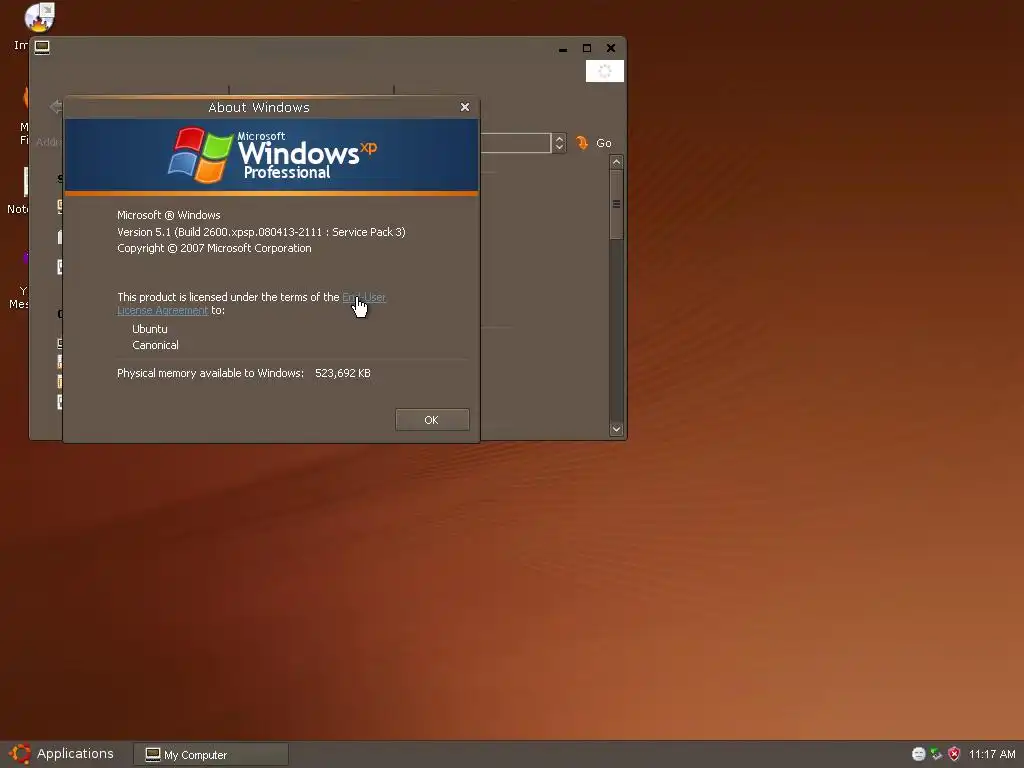Click the scroll down arrow in My Computer

[x=616, y=429]
